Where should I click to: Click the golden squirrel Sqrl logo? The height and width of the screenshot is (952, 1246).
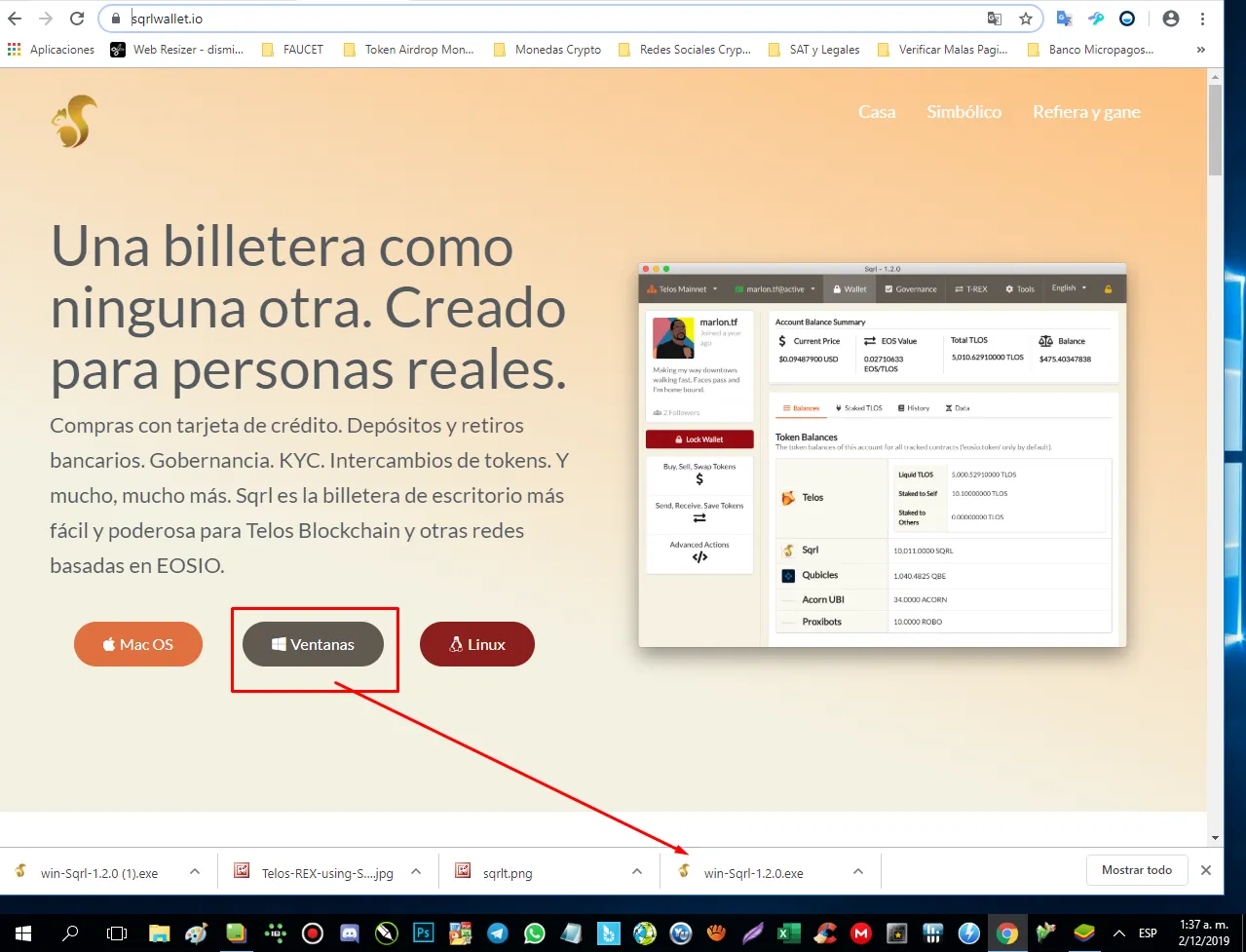tap(74, 122)
